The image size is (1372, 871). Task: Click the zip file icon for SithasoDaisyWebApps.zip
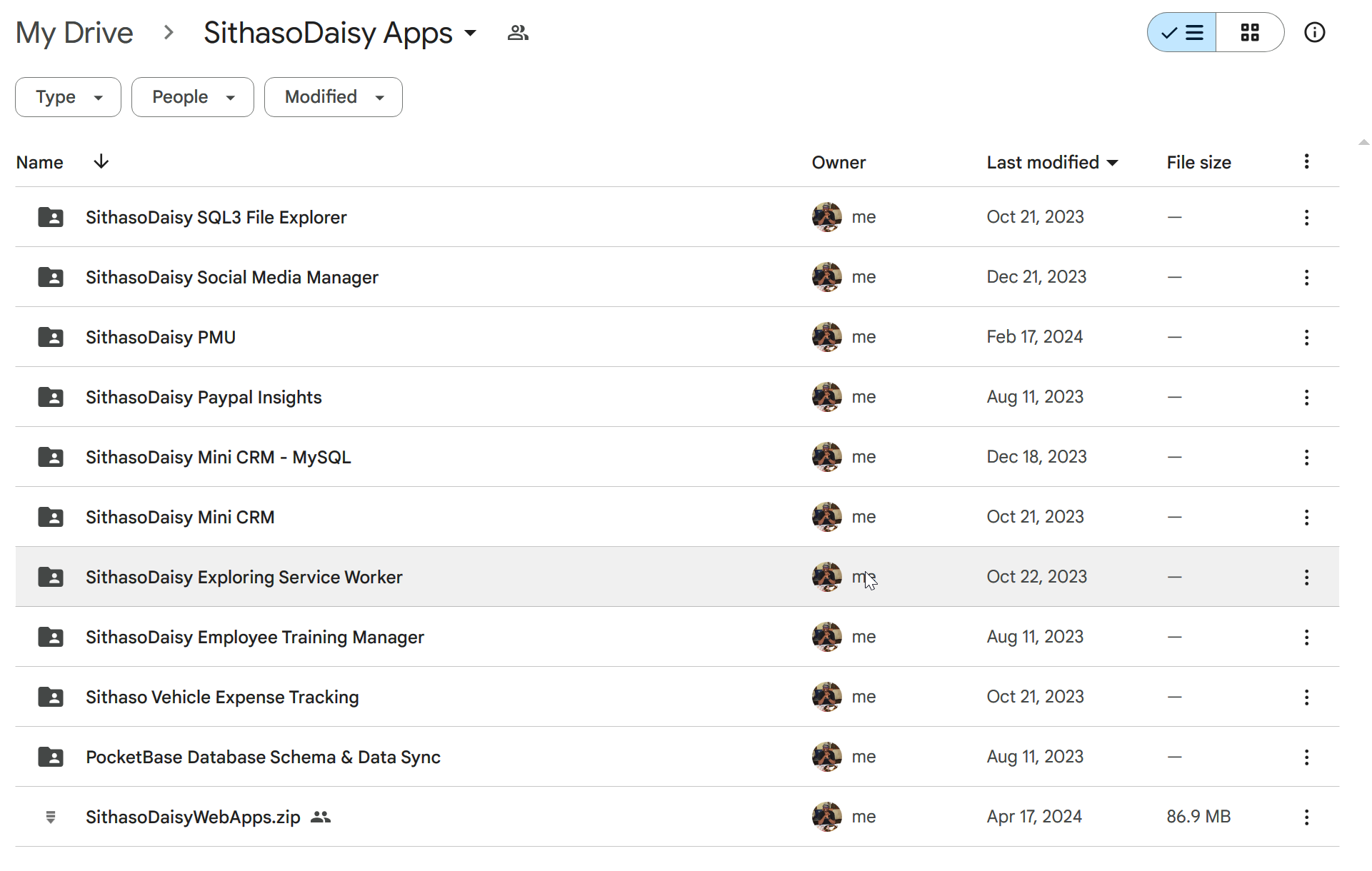tap(50, 817)
